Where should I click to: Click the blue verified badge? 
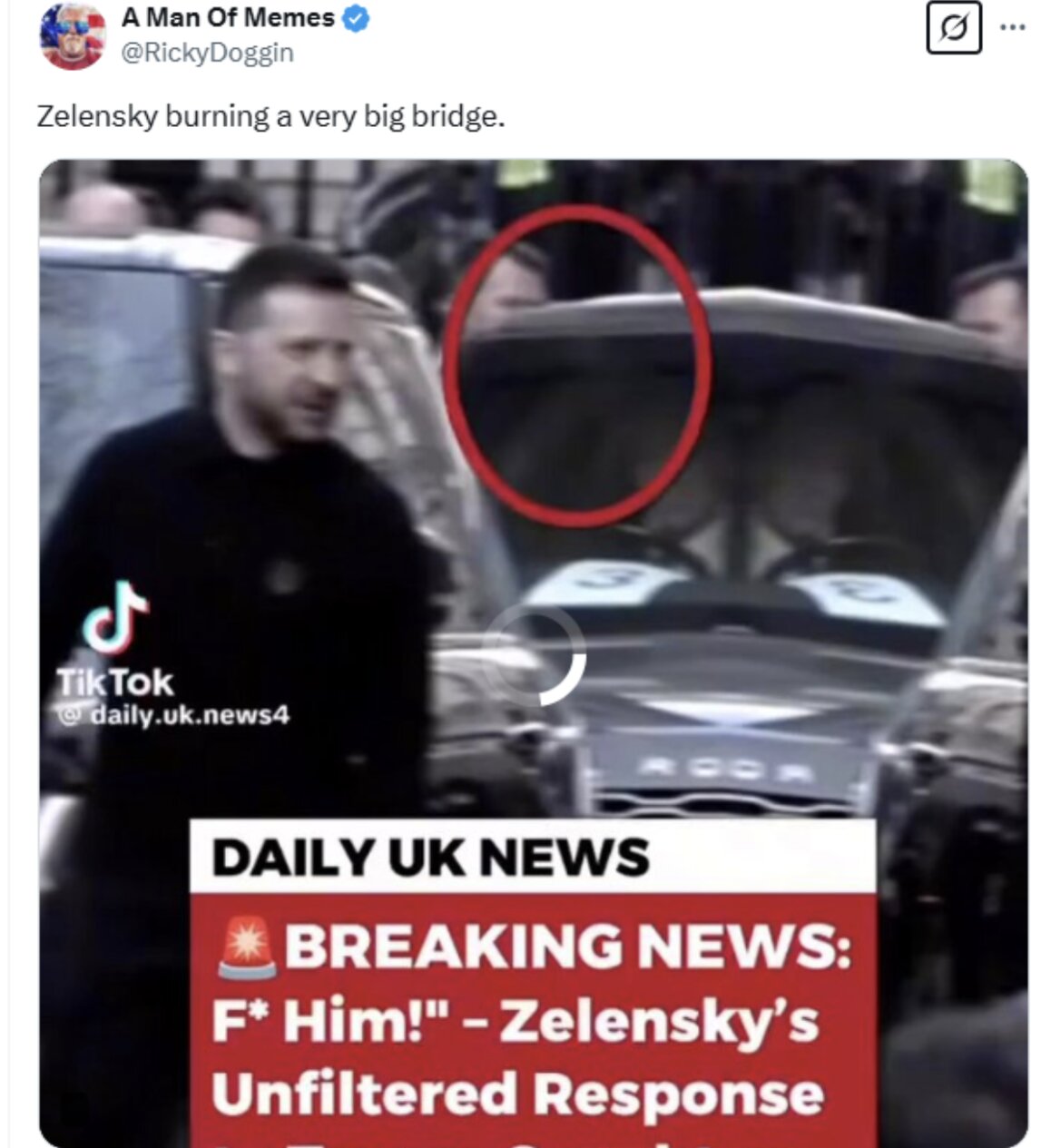(x=356, y=18)
